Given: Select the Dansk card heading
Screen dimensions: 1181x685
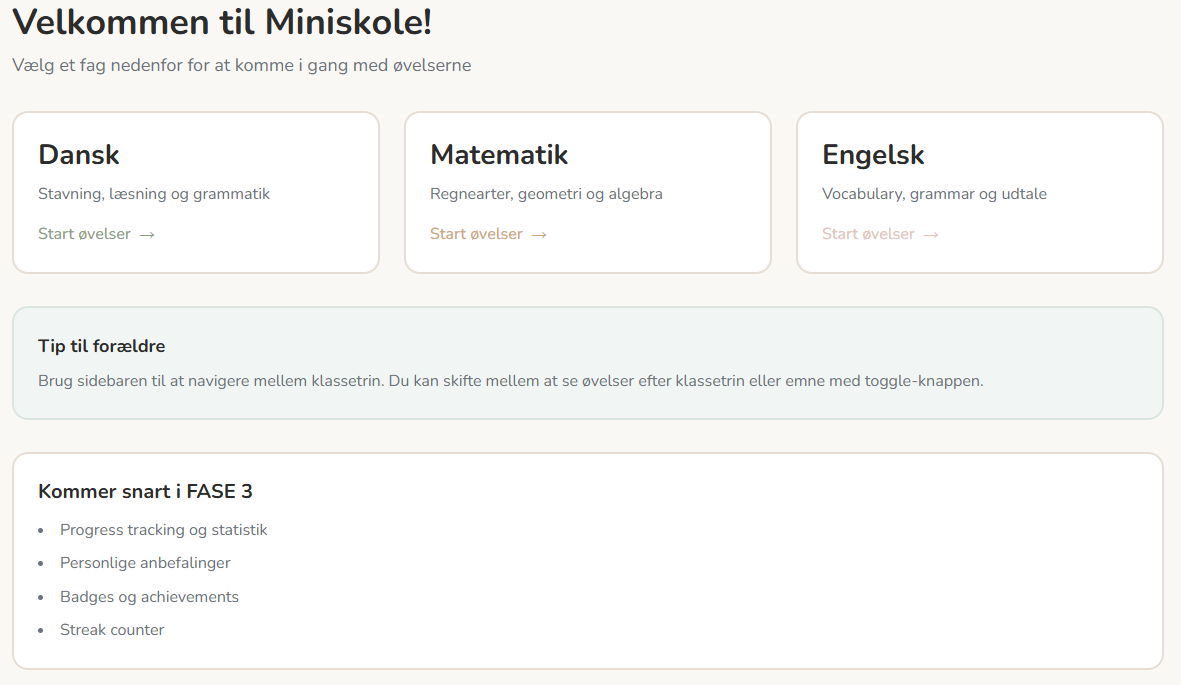Looking at the screenshot, I should pos(79,155).
